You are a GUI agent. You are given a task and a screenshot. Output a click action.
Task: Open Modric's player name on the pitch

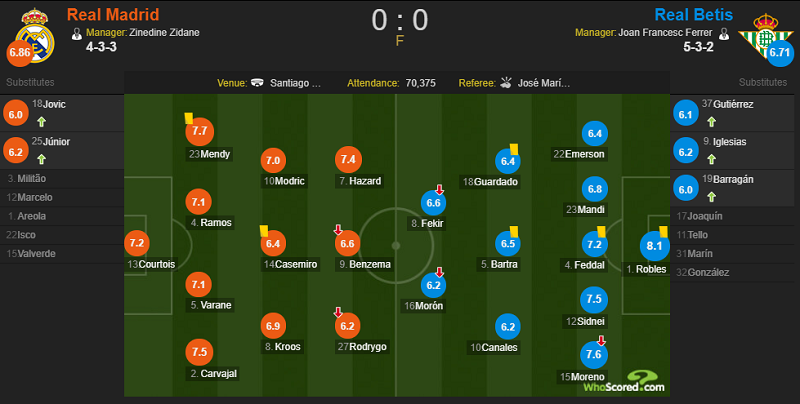coord(284,181)
